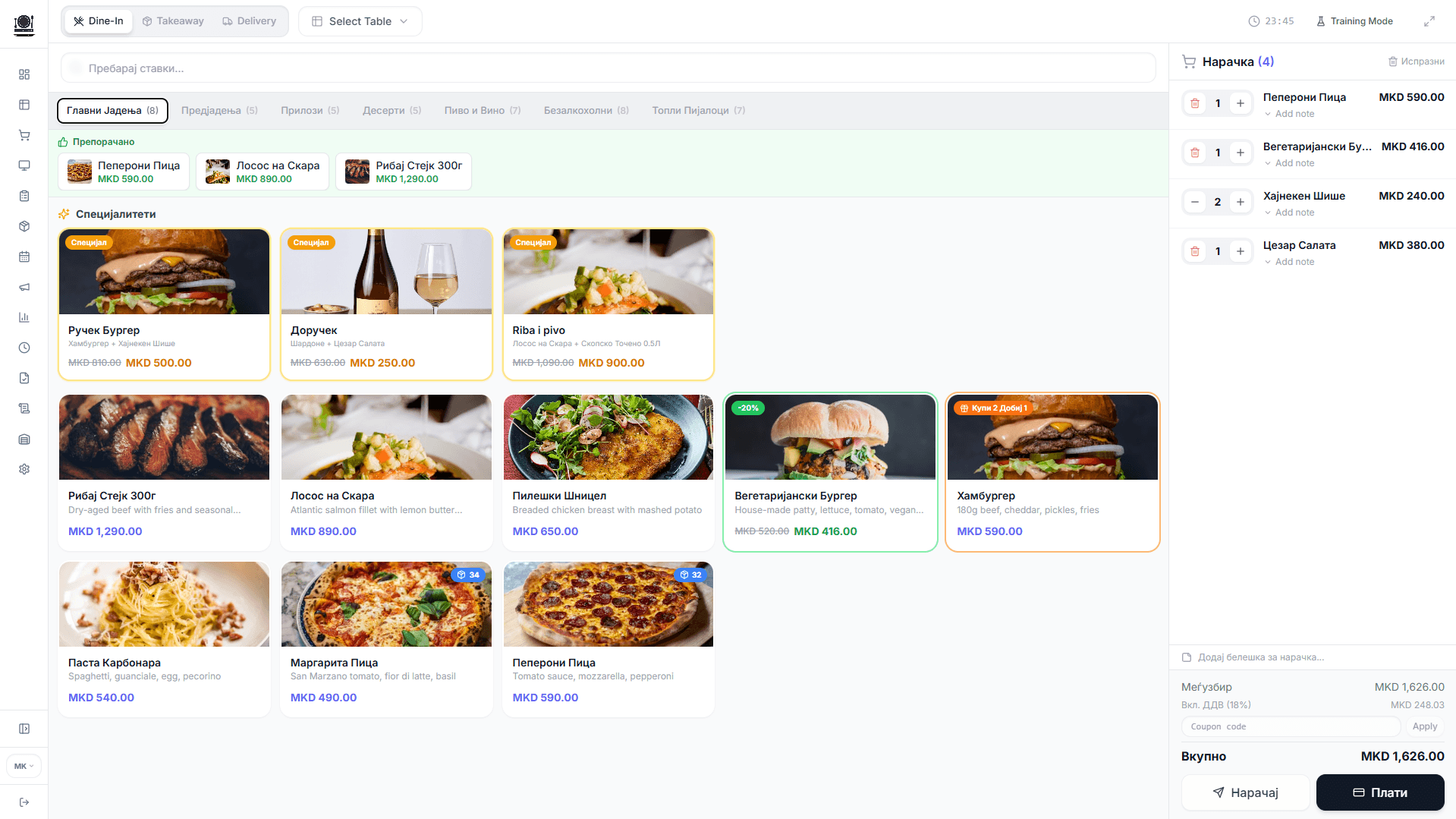
Task: Open the stacked layers icon in sidebar
Action: point(24,439)
